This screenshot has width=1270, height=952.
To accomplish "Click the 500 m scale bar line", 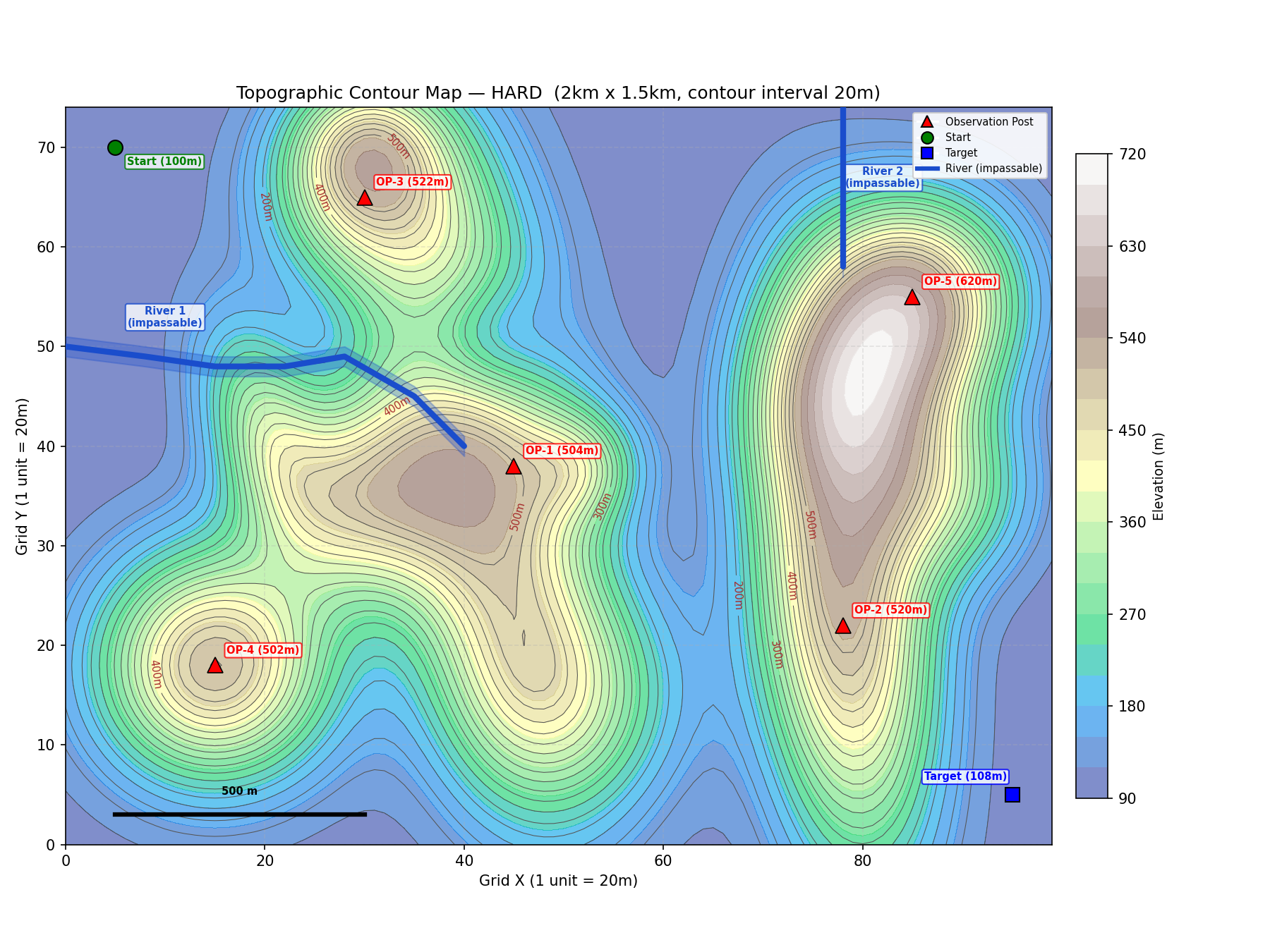I will point(240,814).
